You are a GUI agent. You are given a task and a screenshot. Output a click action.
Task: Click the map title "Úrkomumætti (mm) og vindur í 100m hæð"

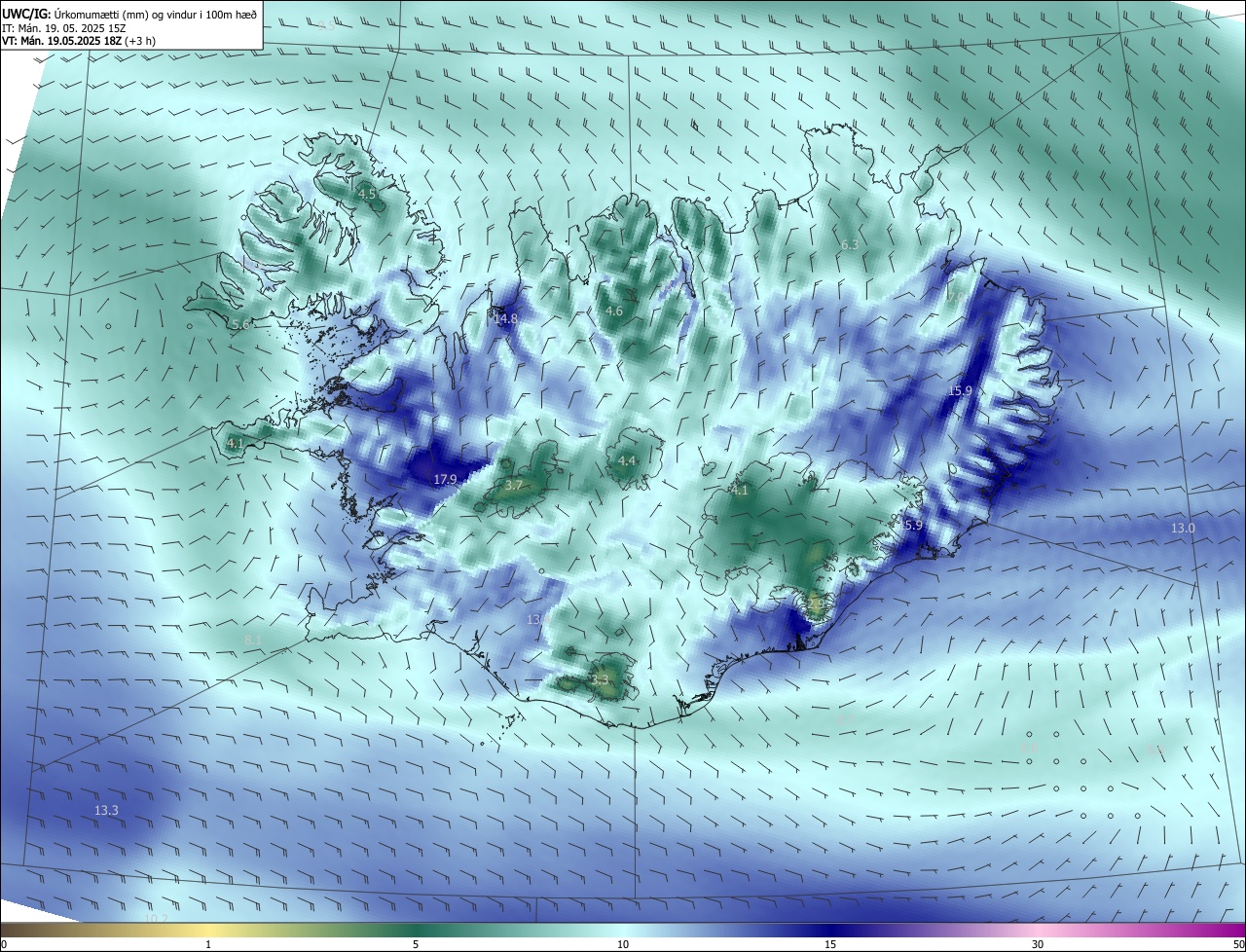click(x=155, y=13)
